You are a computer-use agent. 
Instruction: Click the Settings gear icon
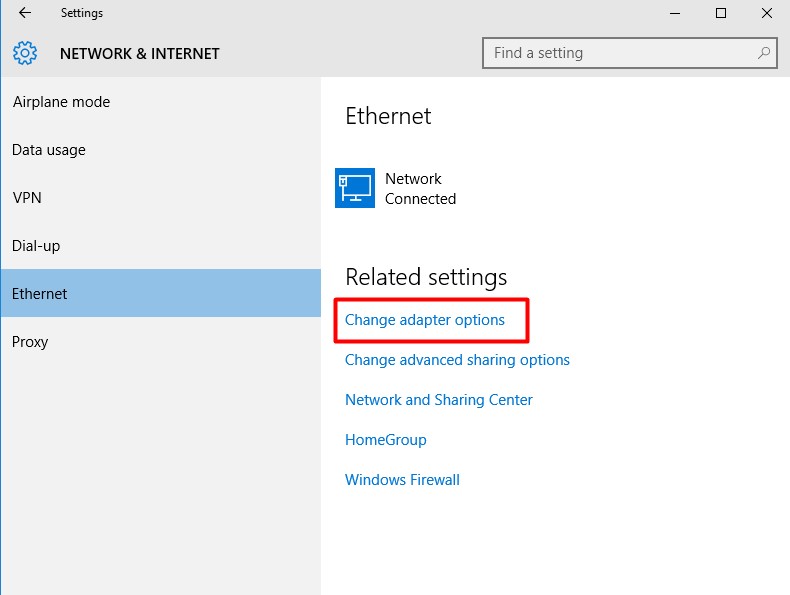pyautogui.click(x=25, y=53)
